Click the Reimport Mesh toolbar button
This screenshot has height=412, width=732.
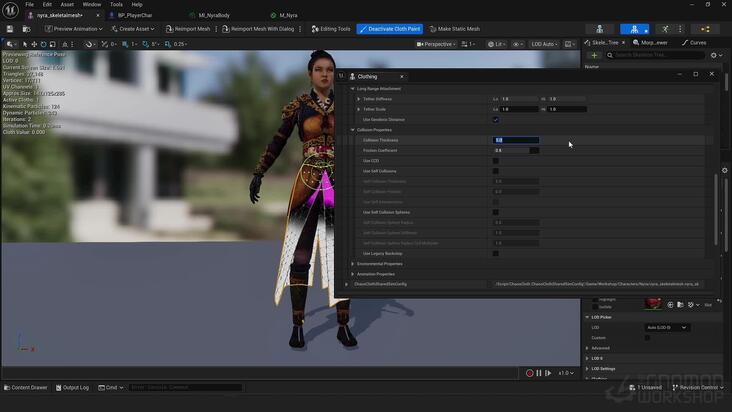(187, 29)
